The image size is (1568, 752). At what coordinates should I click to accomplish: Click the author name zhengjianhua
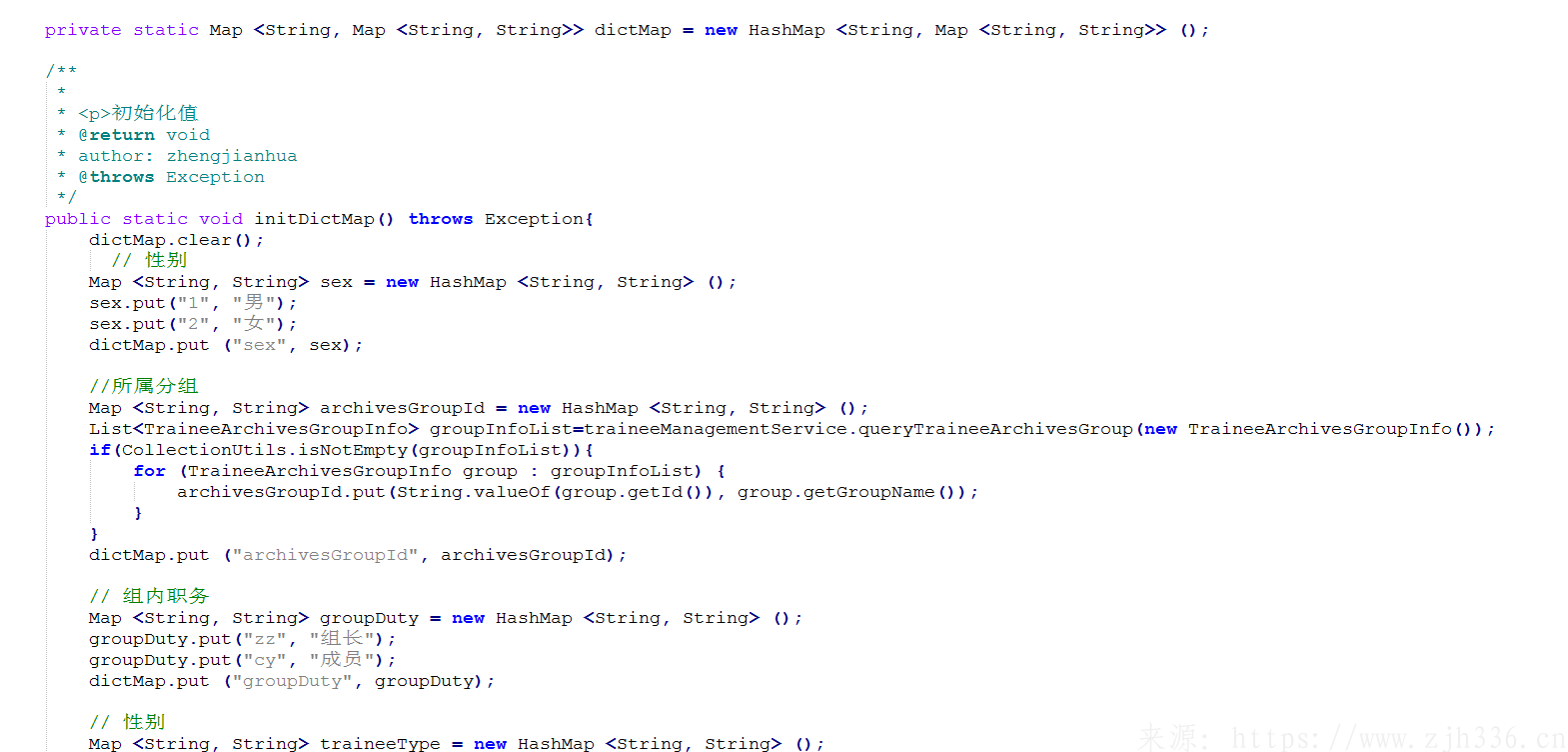click(x=231, y=156)
